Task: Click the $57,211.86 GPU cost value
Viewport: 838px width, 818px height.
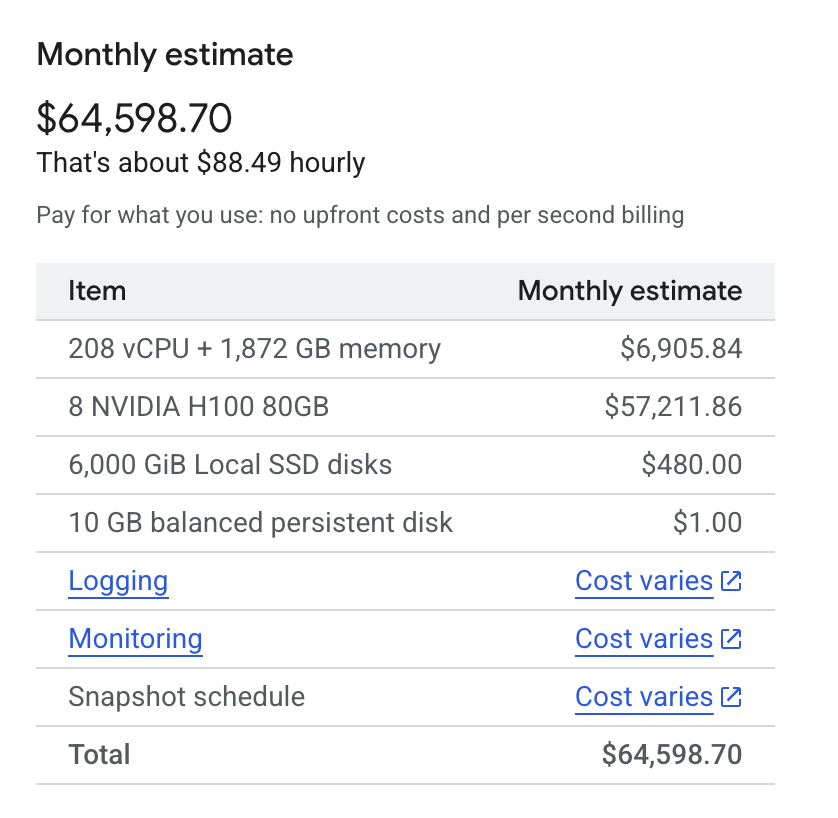Action: click(673, 407)
